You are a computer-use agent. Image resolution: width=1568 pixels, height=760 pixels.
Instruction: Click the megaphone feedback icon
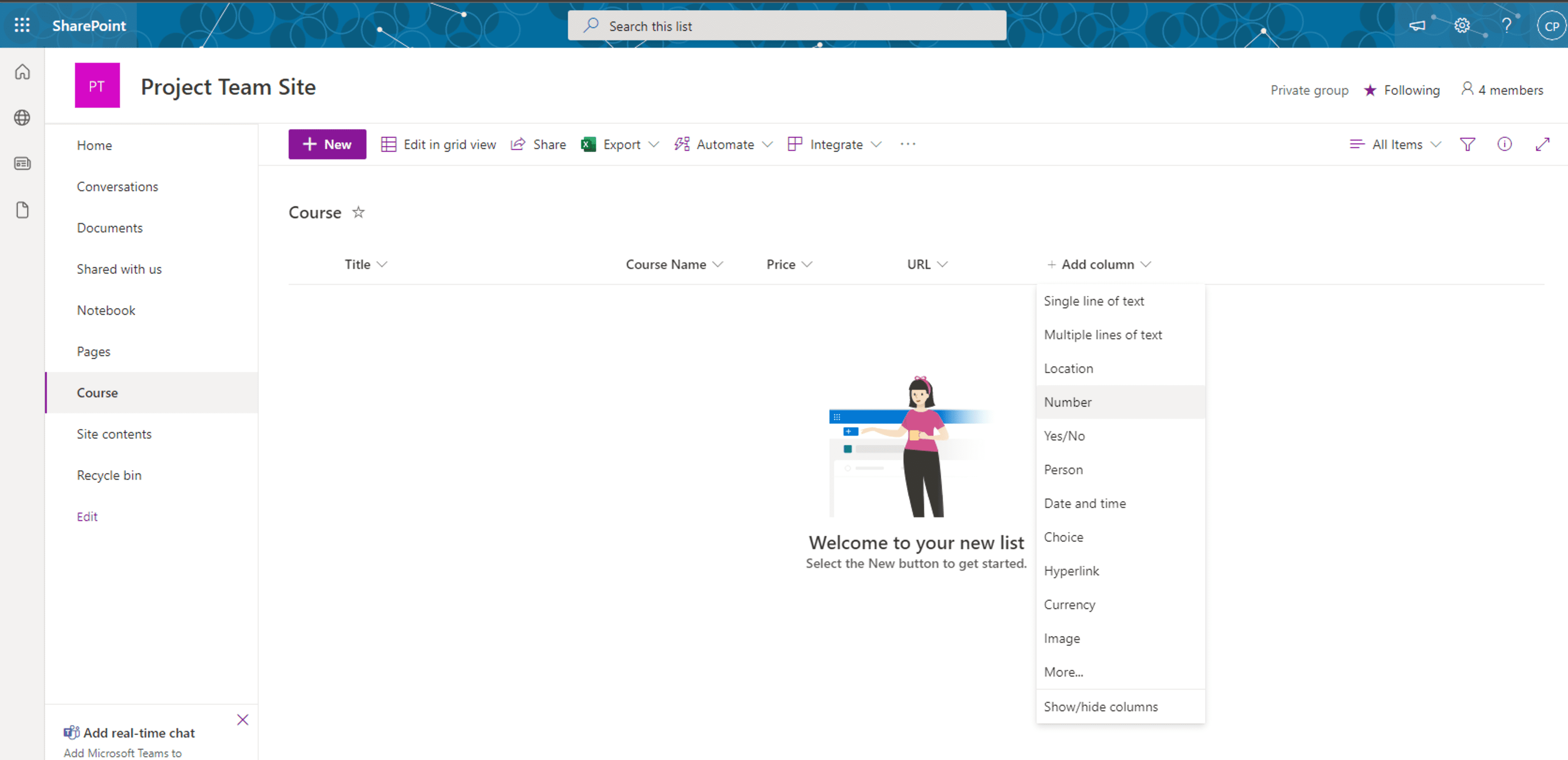coord(1417,26)
